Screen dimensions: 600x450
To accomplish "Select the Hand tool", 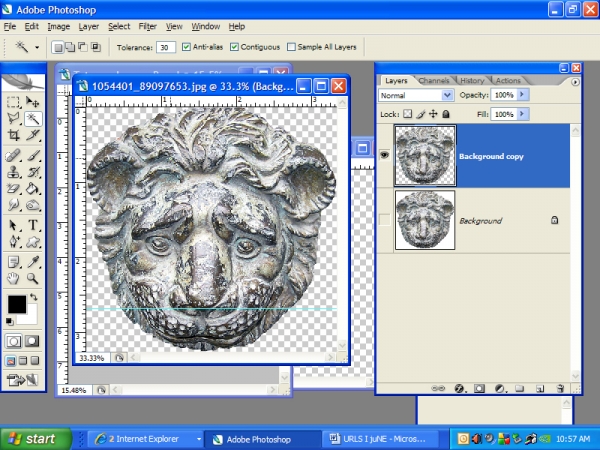I will [13, 278].
